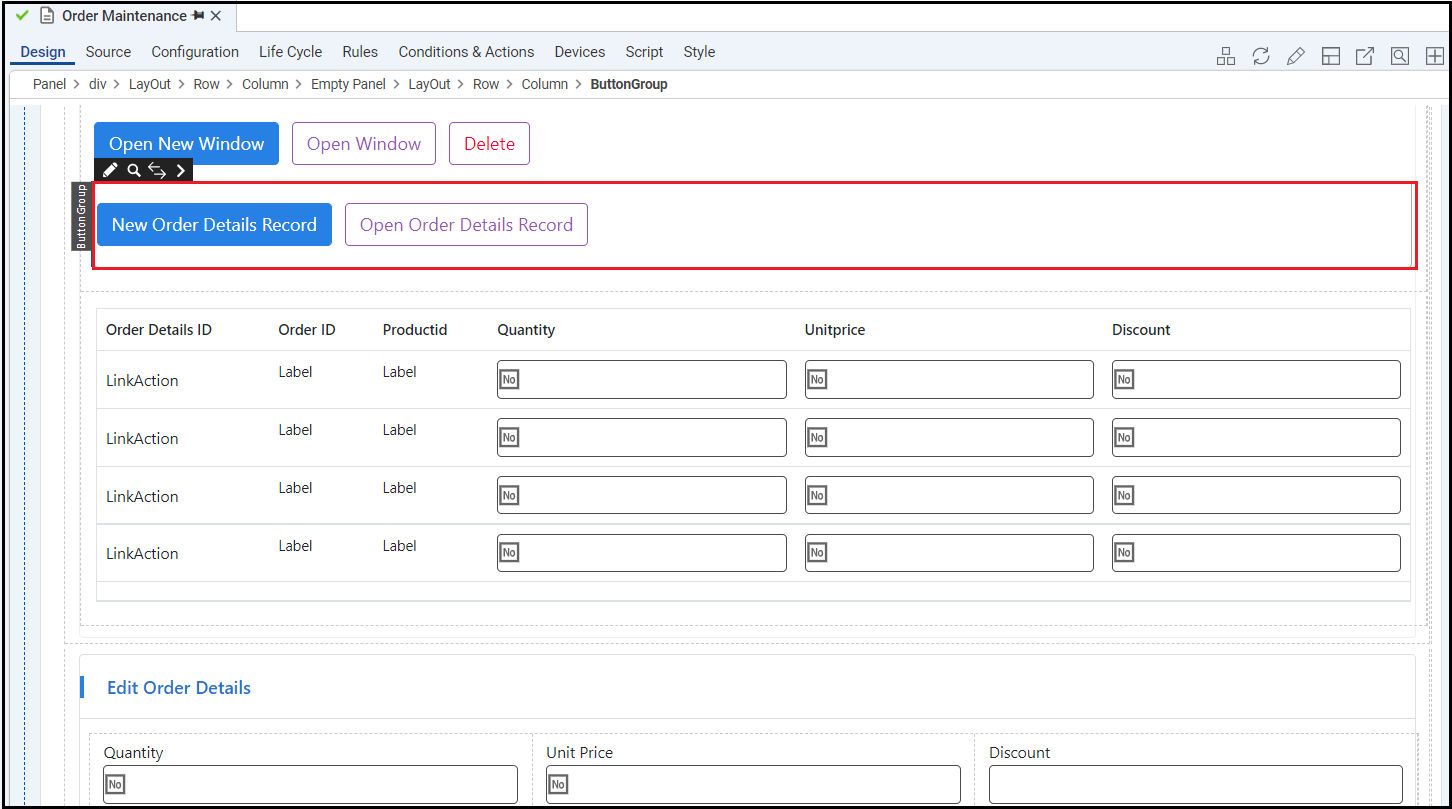Expand the right chevron in the floating toolbar

[180, 170]
